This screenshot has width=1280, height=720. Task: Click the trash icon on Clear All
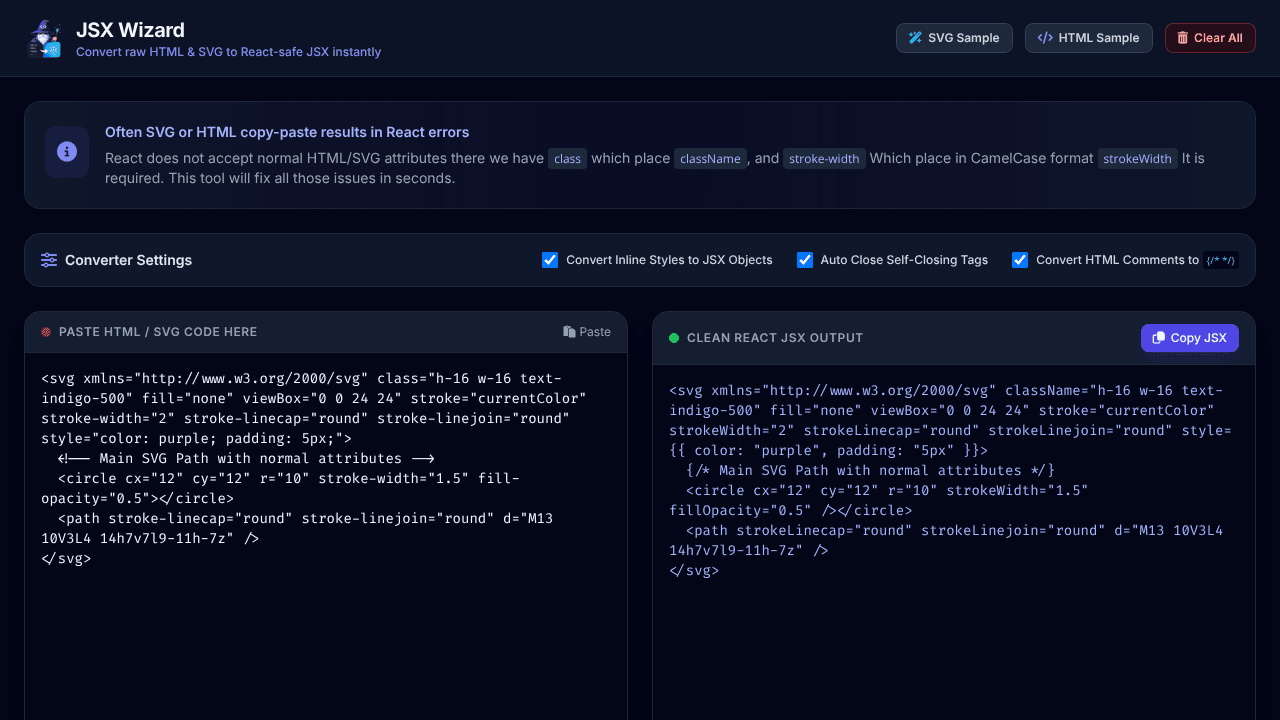coord(1183,38)
